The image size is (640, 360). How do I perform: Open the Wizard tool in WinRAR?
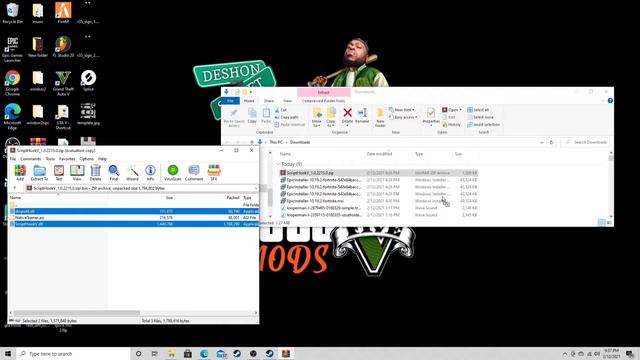132,173
